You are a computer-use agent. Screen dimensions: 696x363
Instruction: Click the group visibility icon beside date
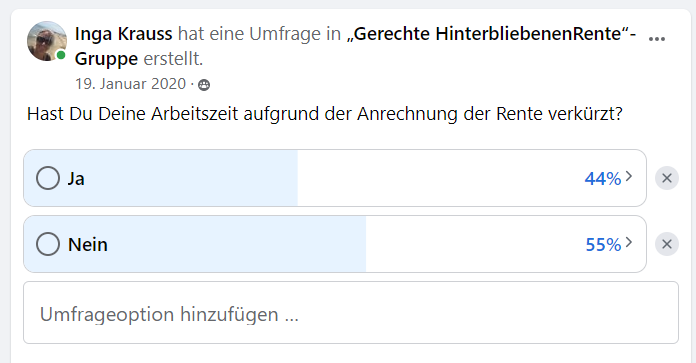tap(204, 85)
